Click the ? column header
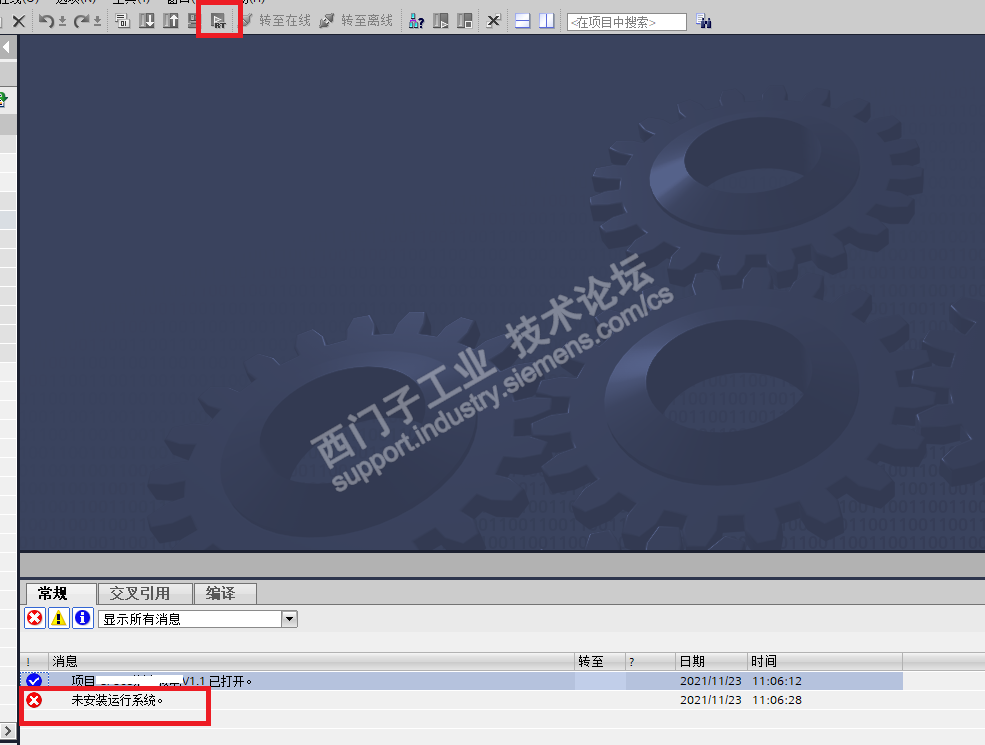 point(651,661)
